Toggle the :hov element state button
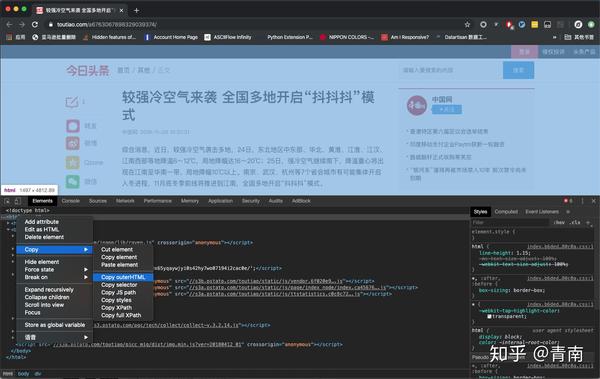 (x=559, y=222)
